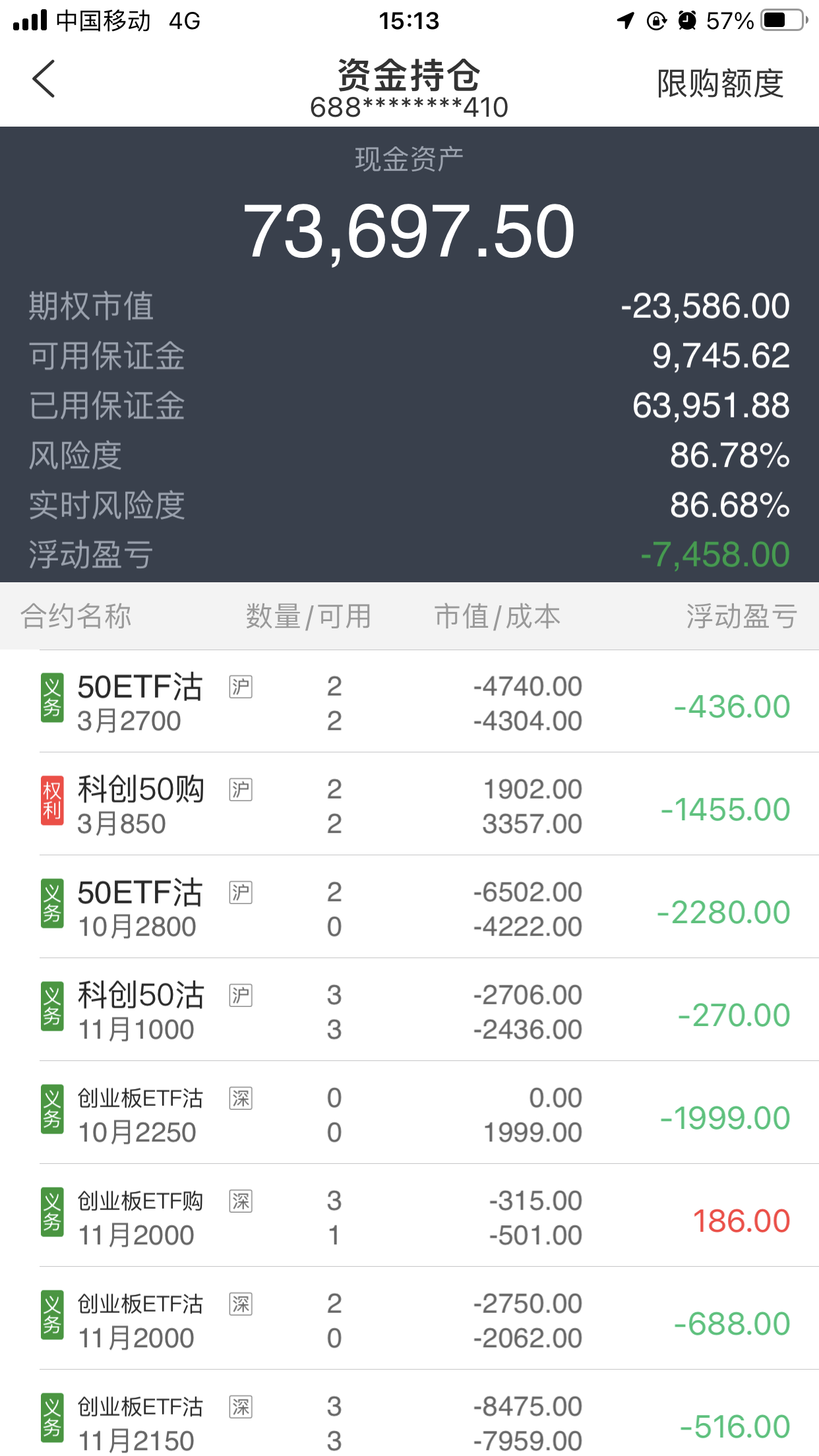Tap the cash asset amount 73,697.50
This screenshot has width=819, height=1456.
point(409,232)
